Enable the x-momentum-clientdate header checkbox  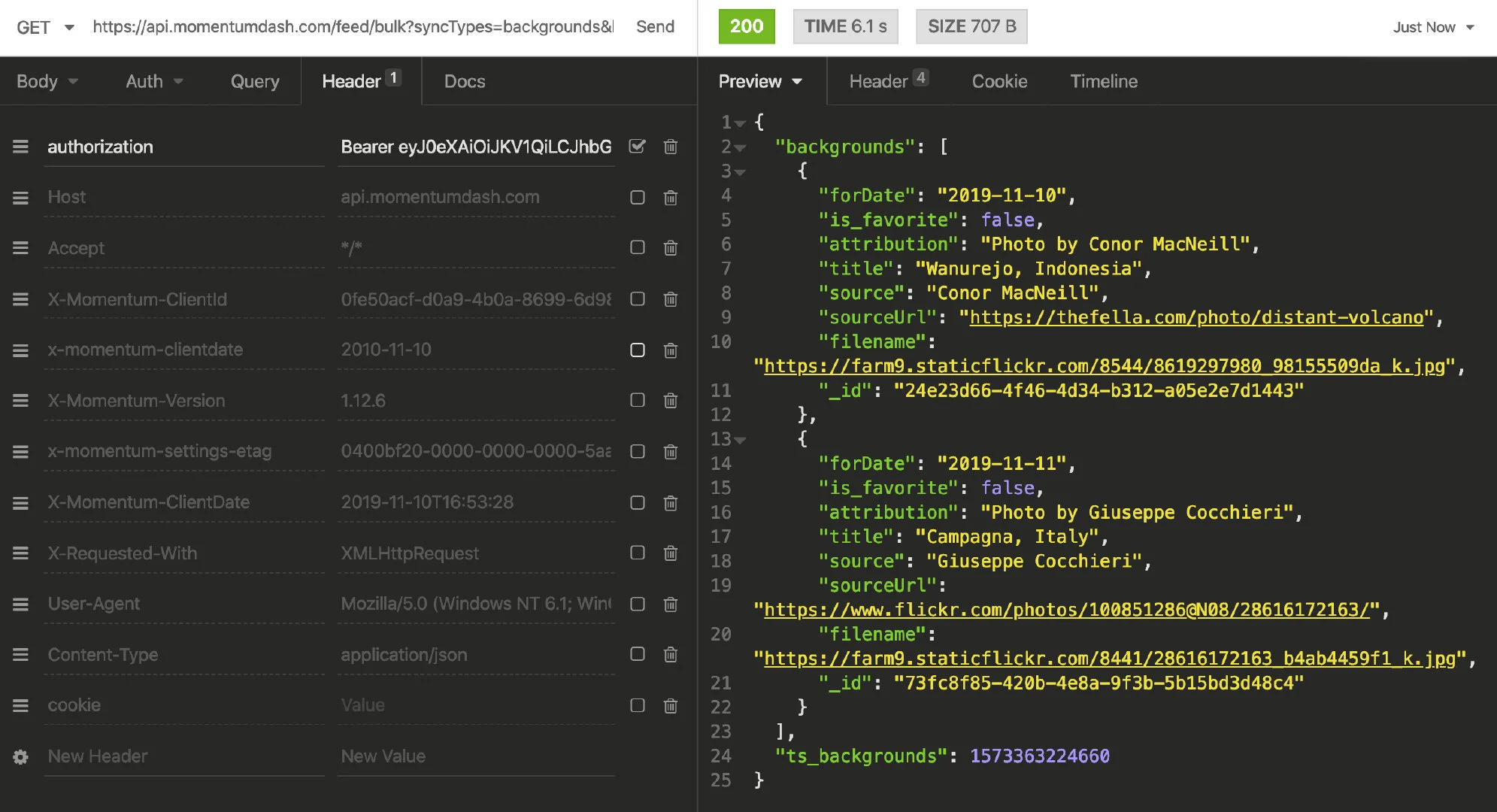tap(638, 350)
